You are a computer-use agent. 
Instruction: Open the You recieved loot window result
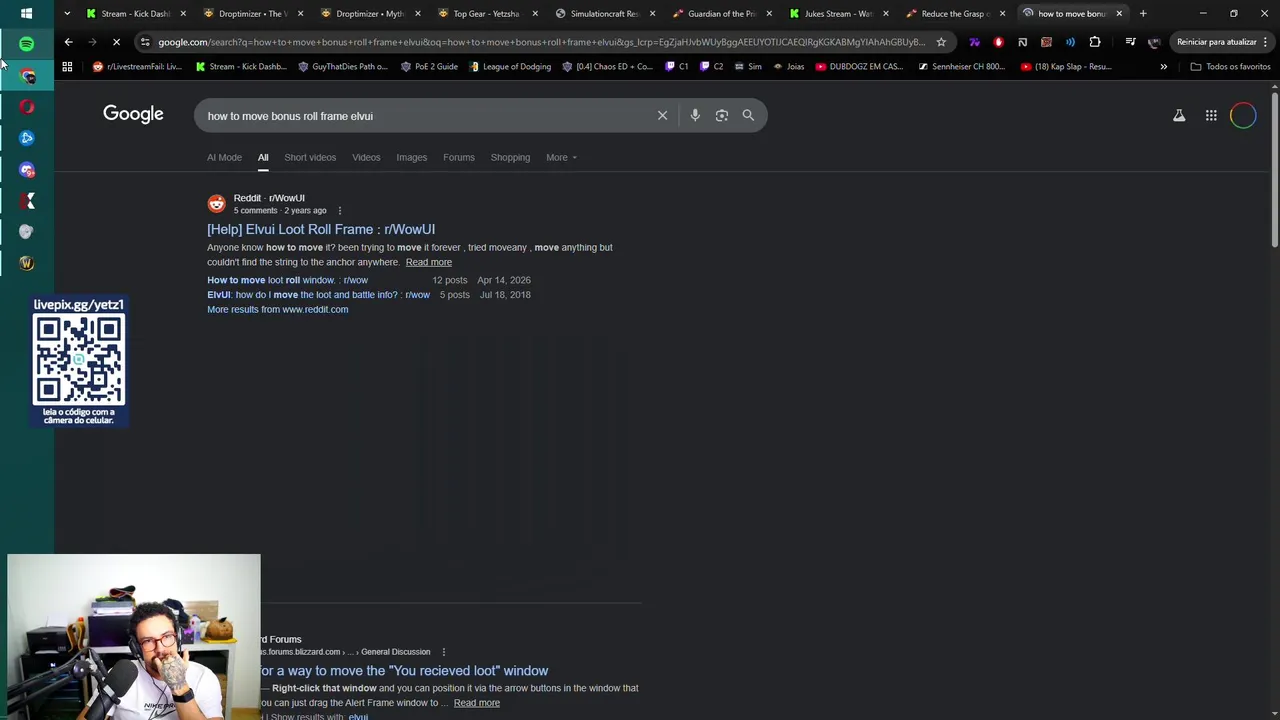[404, 671]
